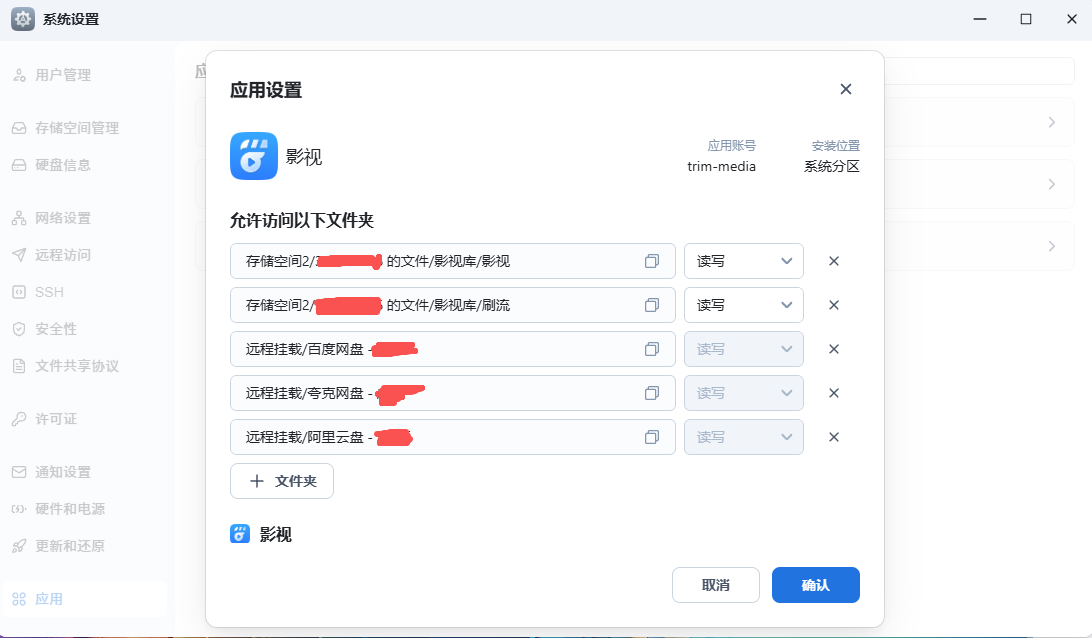Remove the 夸克网盘 mount entry

pyautogui.click(x=834, y=393)
